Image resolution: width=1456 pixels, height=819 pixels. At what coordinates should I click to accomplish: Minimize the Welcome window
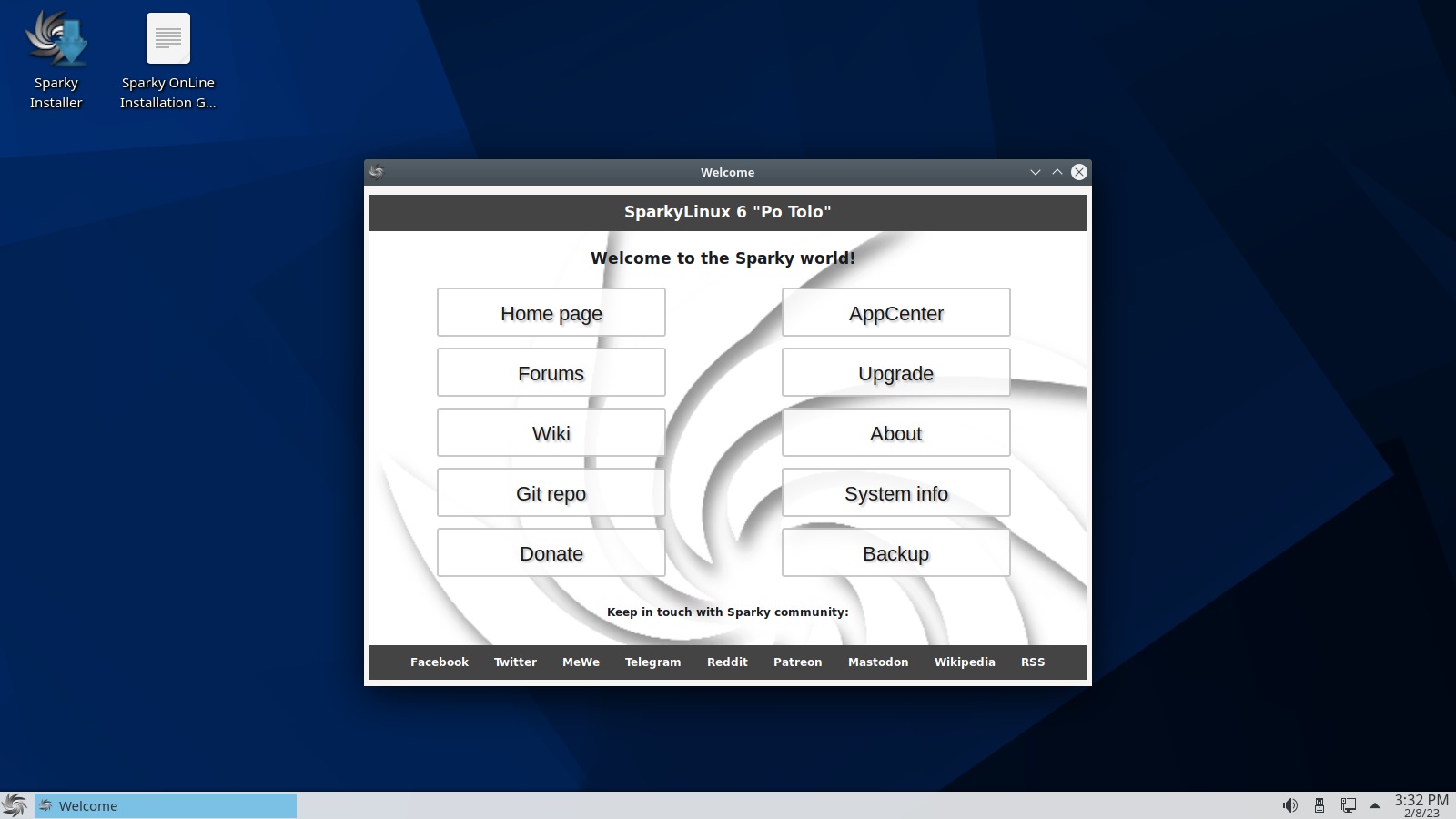click(1035, 172)
